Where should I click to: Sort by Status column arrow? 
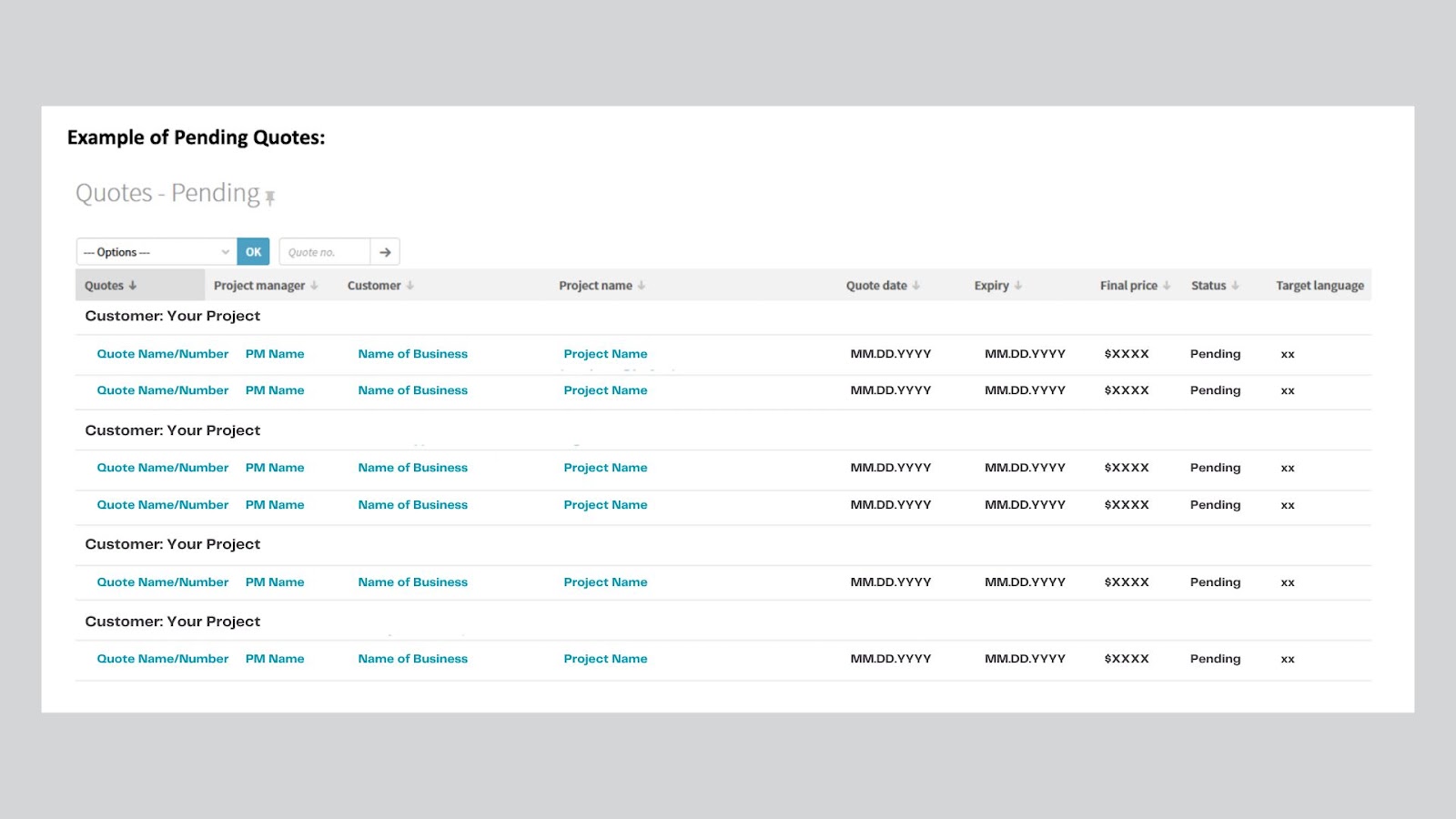tap(1235, 286)
